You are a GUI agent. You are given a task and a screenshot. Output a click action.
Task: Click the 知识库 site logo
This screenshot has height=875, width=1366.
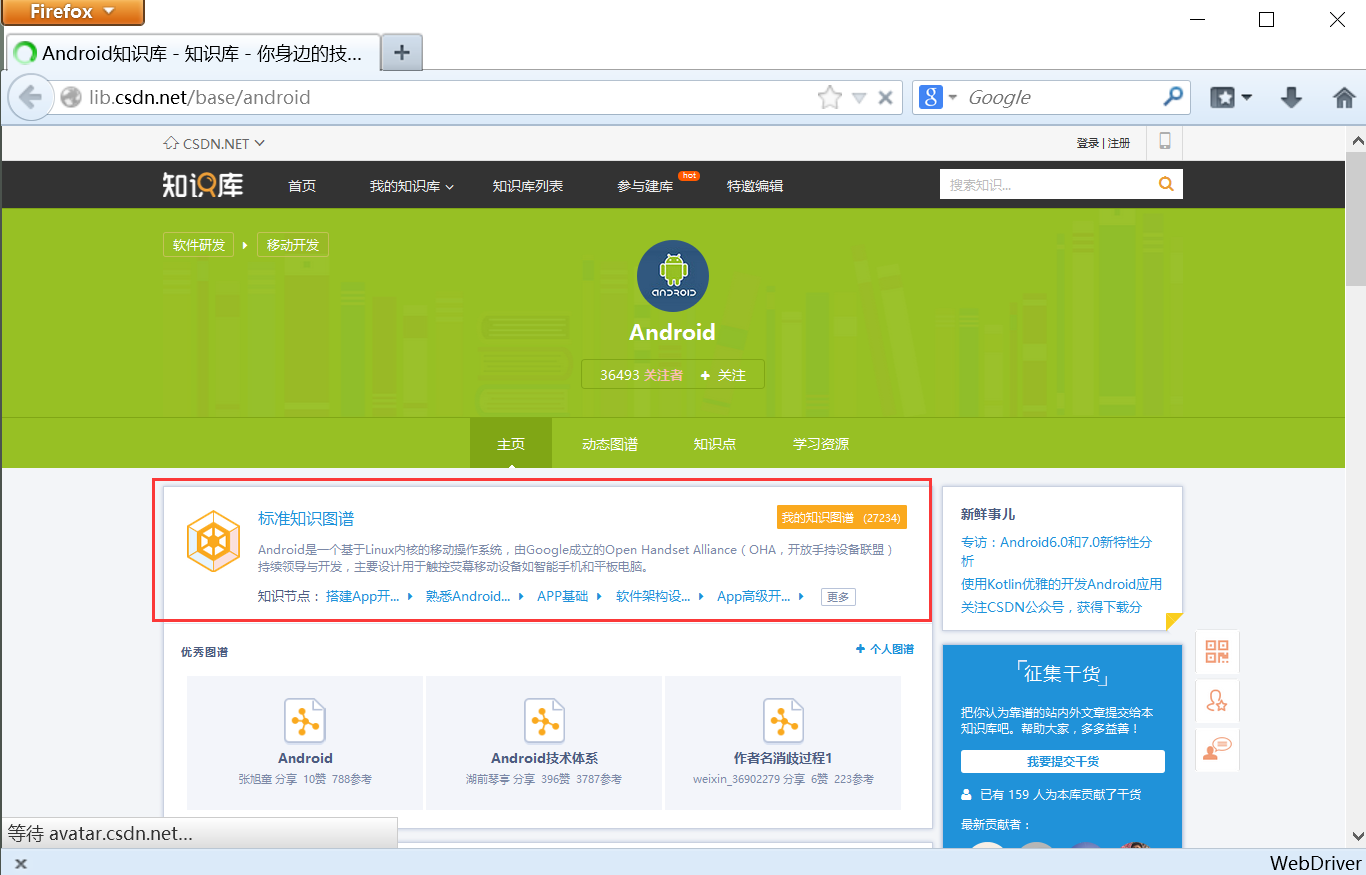point(203,185)
